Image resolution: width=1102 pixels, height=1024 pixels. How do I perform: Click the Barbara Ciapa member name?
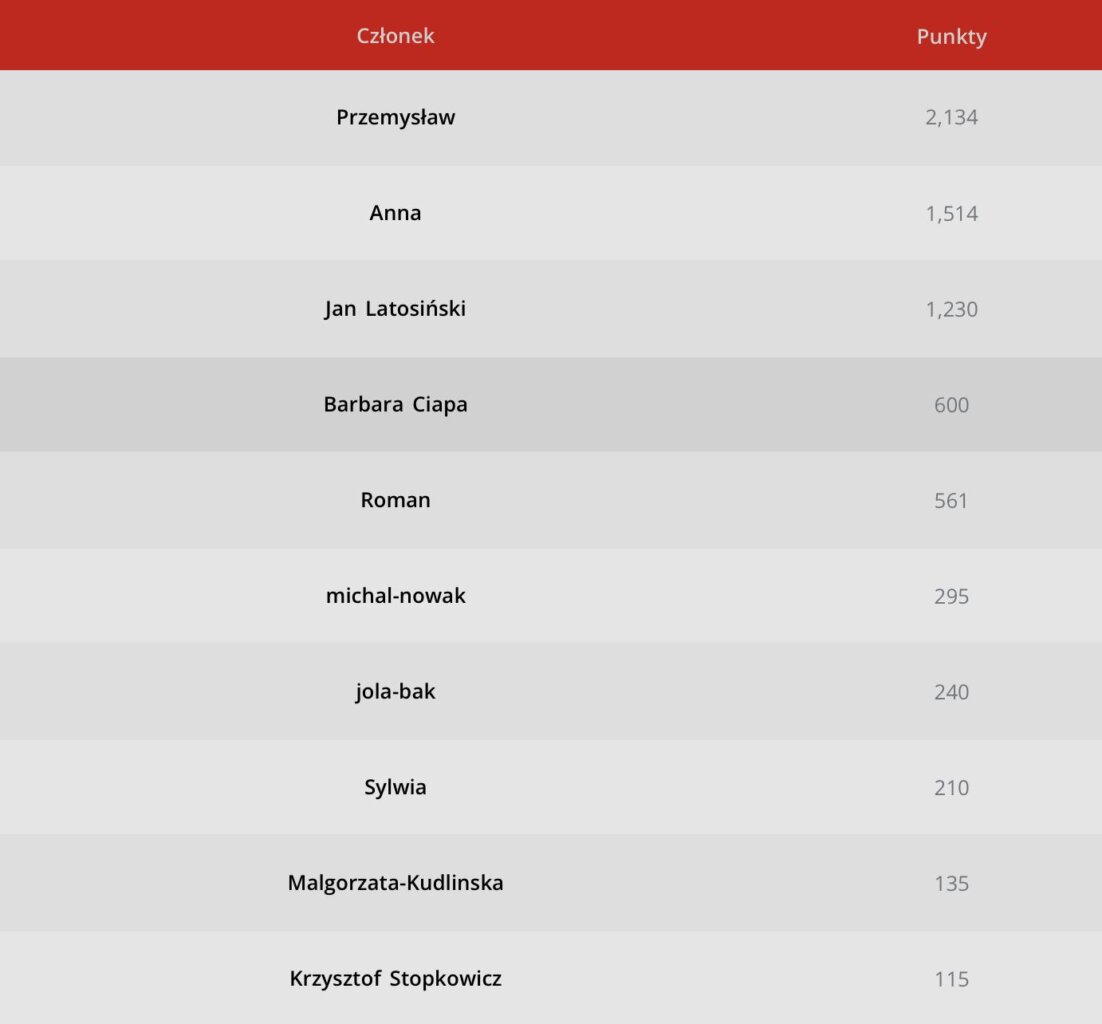coord(395,405)
